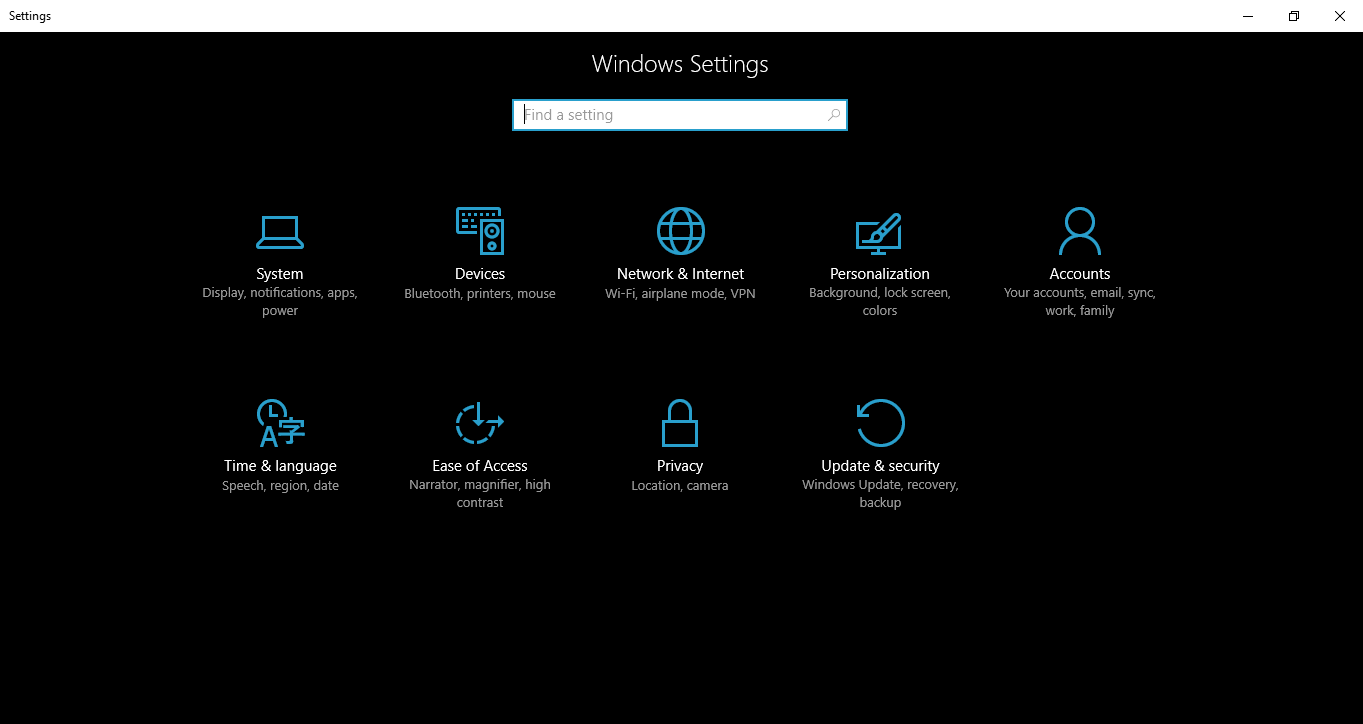Screen dimensions: 1363x724
Task: Click the 'Accounts' label text
Action: tap(1080, 274)
